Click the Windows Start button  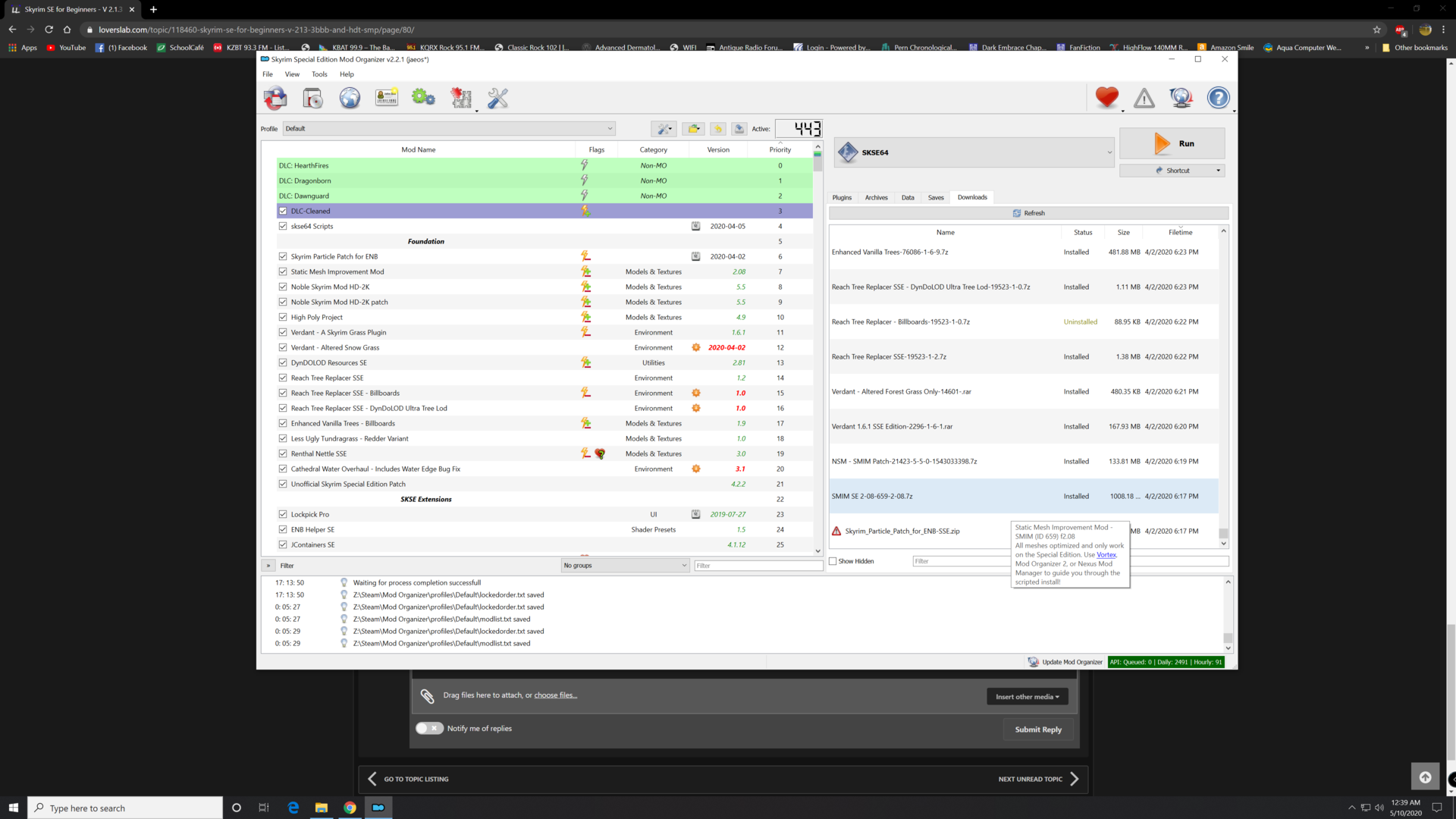pyautogui.click(x=13, y=808)
